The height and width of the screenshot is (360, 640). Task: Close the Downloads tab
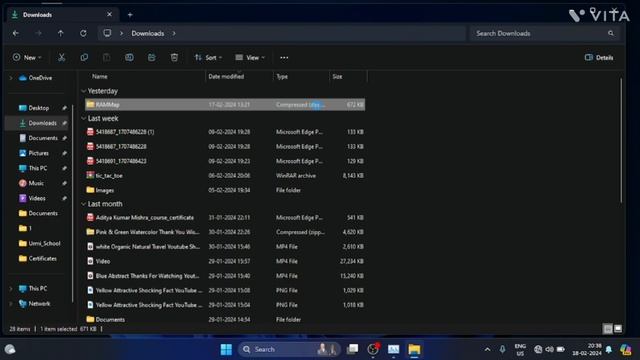[109, 14]
